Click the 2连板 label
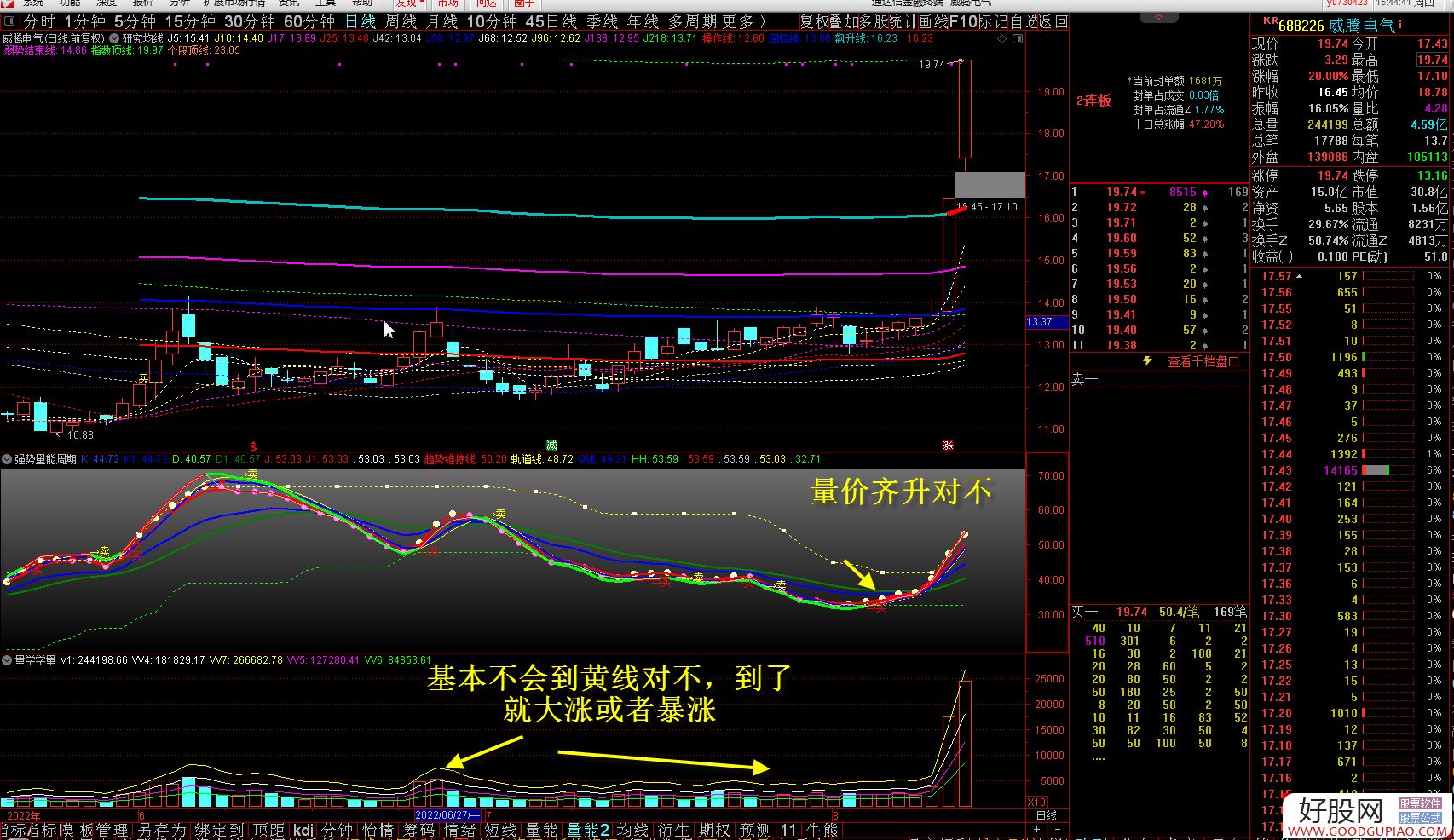The image size is (1454, 840). (x=1093, y=101)
